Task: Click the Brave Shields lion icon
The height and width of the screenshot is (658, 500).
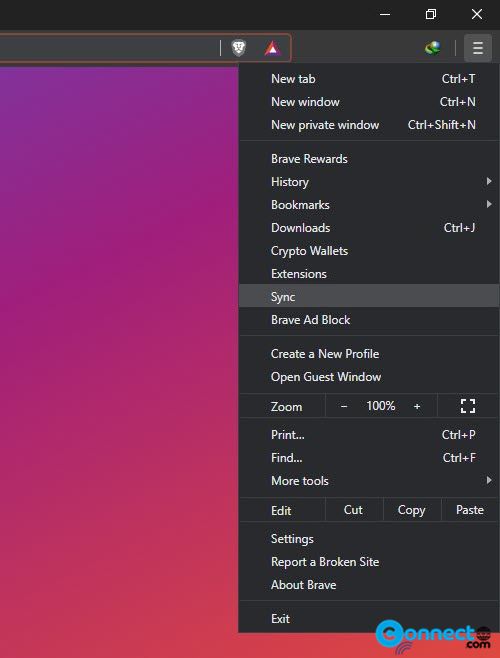Action: pos(239,48)
